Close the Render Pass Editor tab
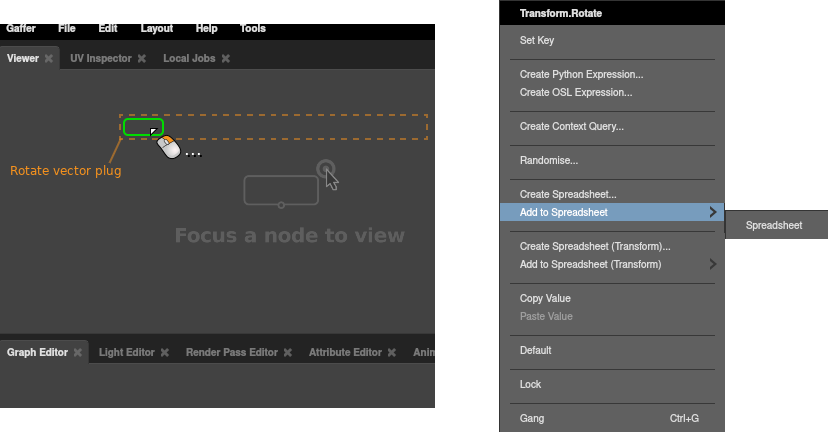Screen dimensions: 828x432 287,353
